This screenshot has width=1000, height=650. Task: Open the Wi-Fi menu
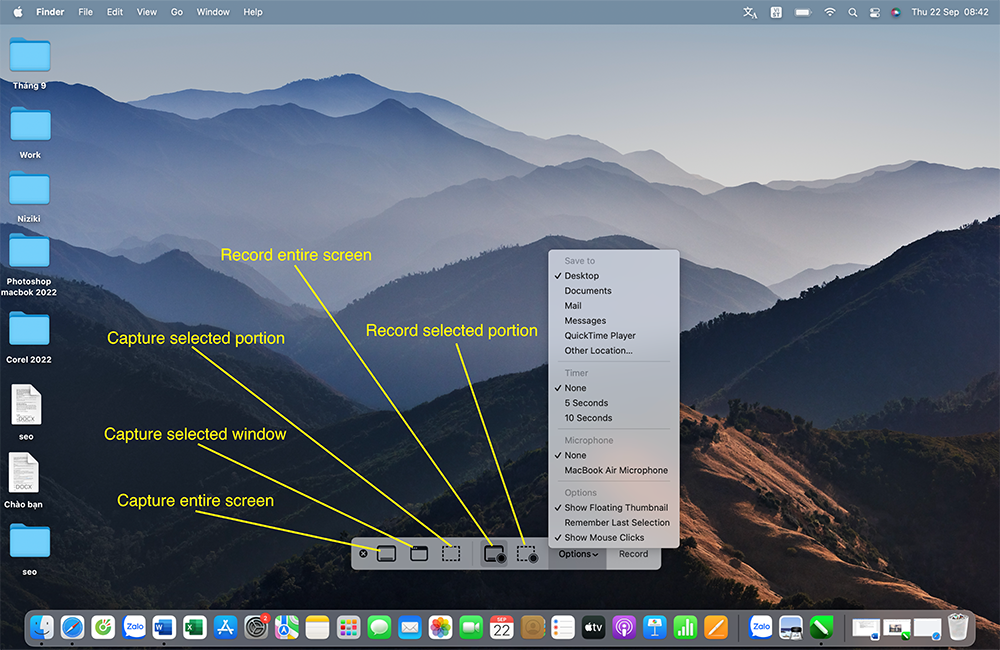tap(830, 12)
